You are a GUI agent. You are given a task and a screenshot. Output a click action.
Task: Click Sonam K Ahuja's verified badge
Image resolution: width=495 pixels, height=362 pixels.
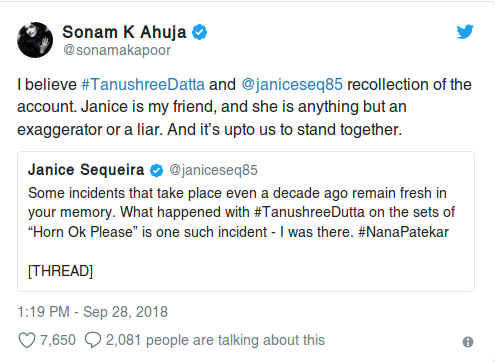click(x=200, y=32)
